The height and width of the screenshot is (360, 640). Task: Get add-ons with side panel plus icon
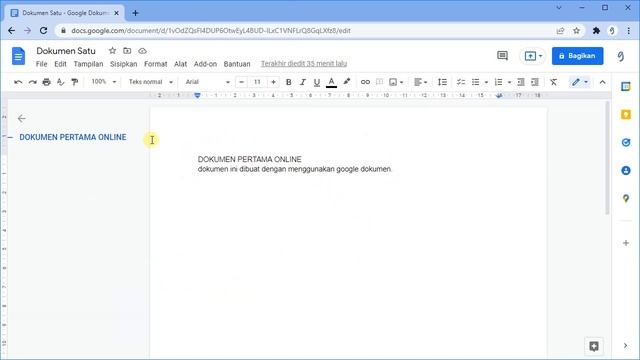626,243
